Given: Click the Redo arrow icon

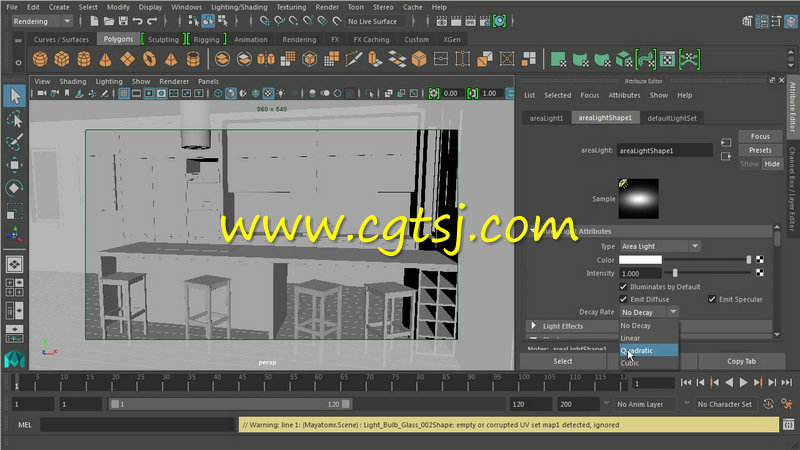Looking at the screenshot, I should click(152, 21).
